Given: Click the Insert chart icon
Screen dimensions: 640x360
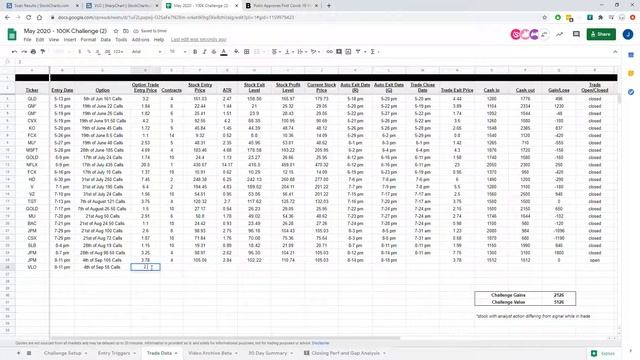Looking at the screenshot, I should [x=348, y=52].
